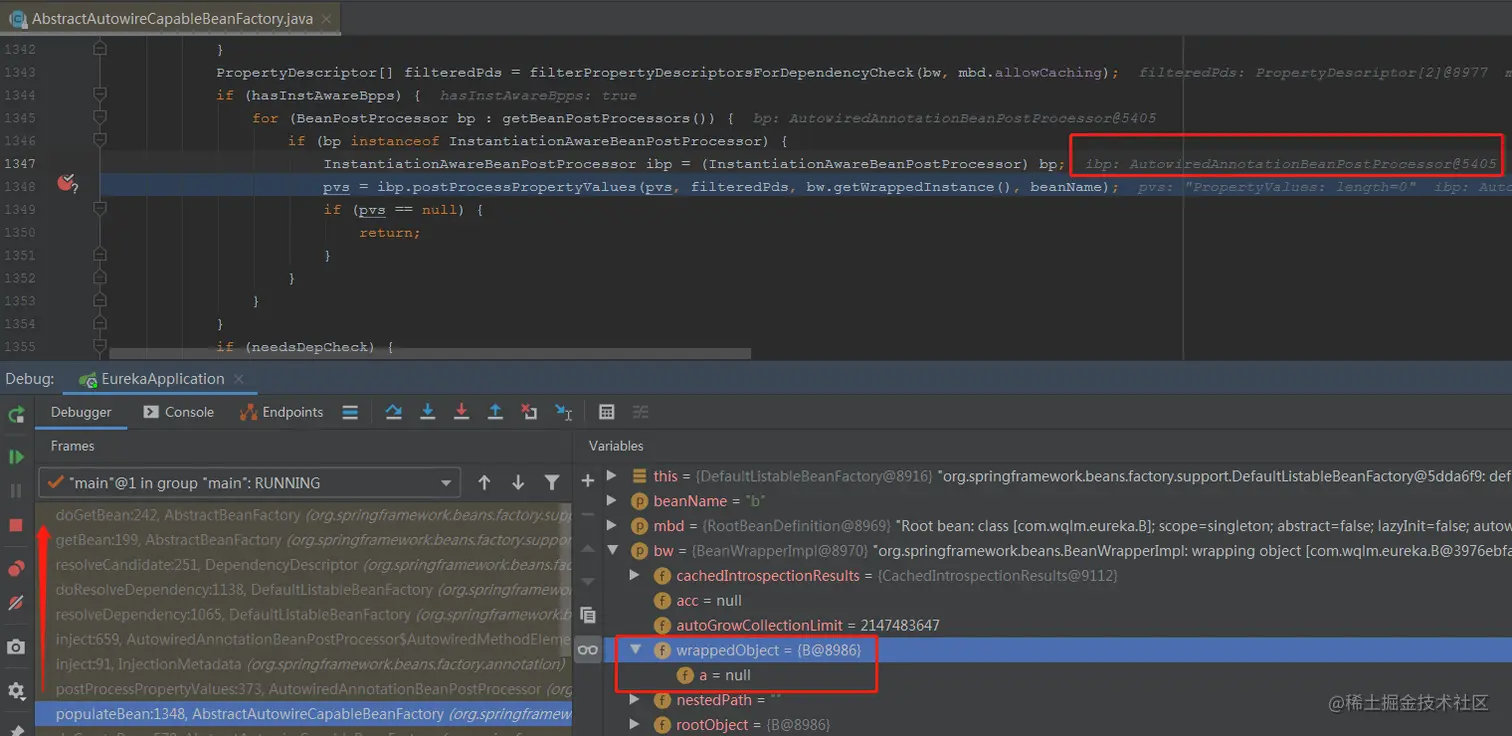Open the Evaluate Expression calculator icon
The width and height of the screenshot is (1512, 736).
click(606, 412)
